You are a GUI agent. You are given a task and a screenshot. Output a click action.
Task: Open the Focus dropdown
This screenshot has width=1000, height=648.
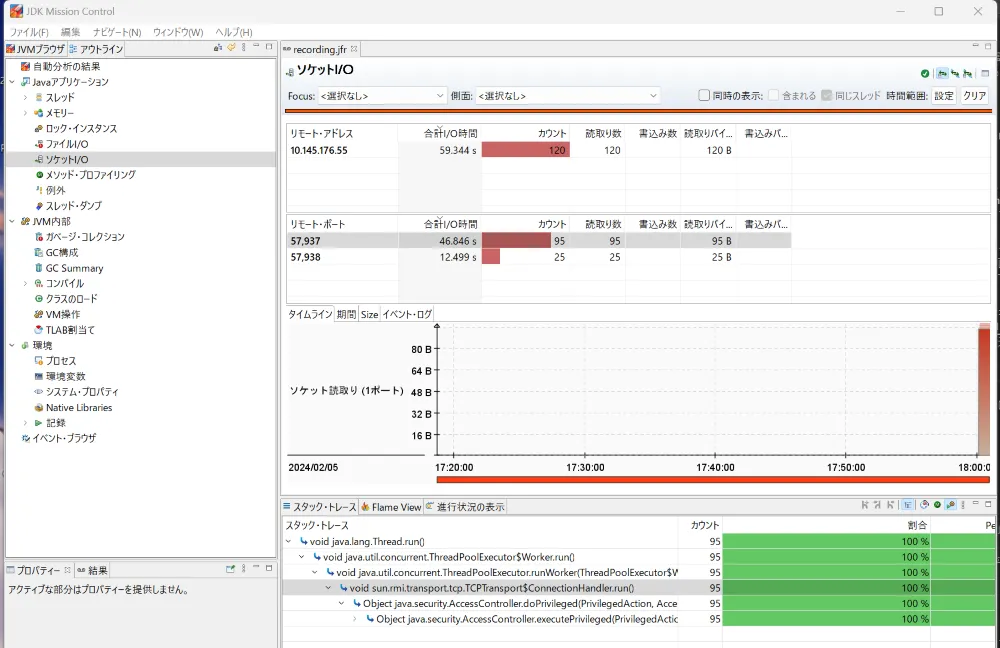point(381,96)
